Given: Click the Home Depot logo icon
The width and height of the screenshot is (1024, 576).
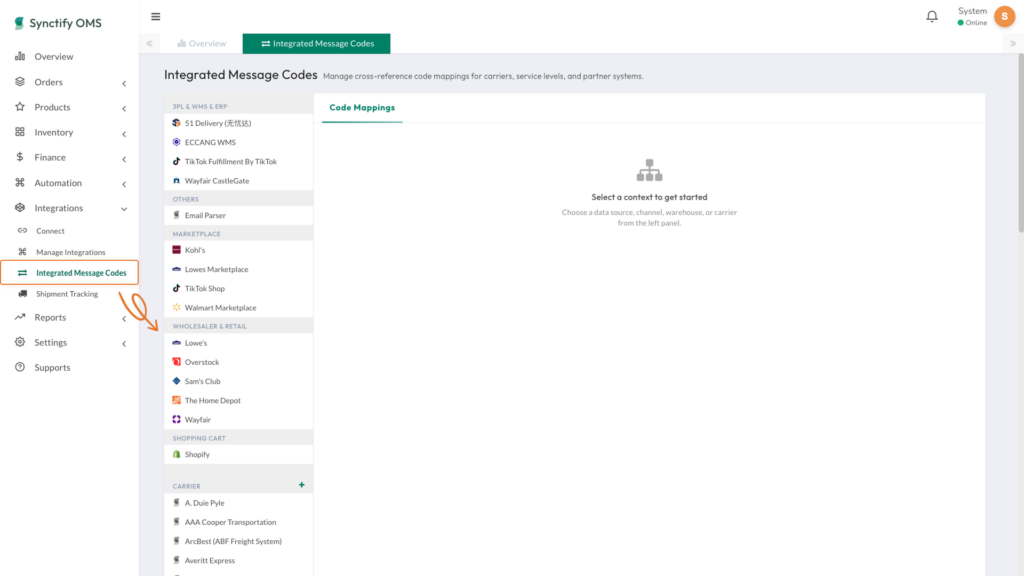Looking at the screenshot, I should 176,400.
